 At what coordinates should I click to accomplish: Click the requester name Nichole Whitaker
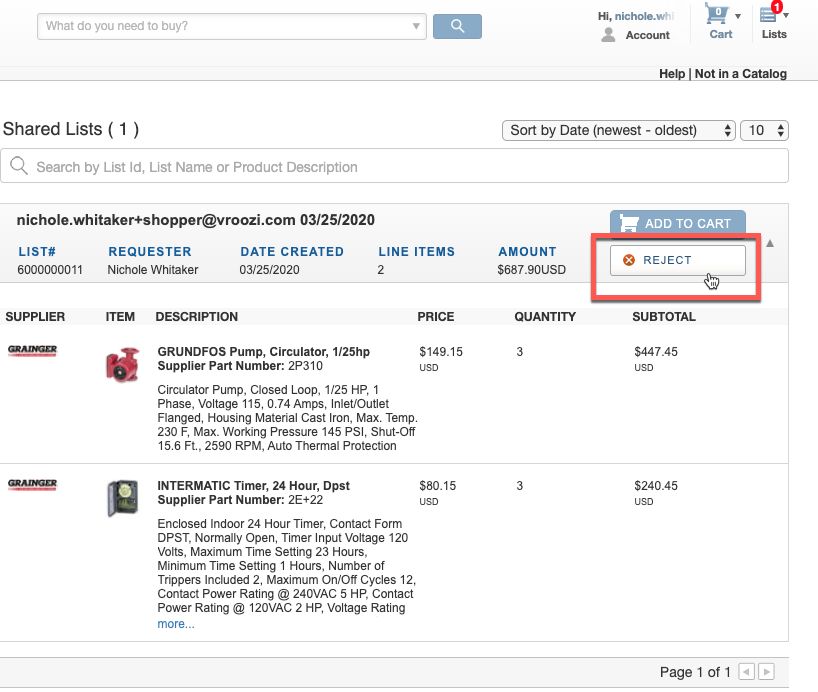pos(153,270)
